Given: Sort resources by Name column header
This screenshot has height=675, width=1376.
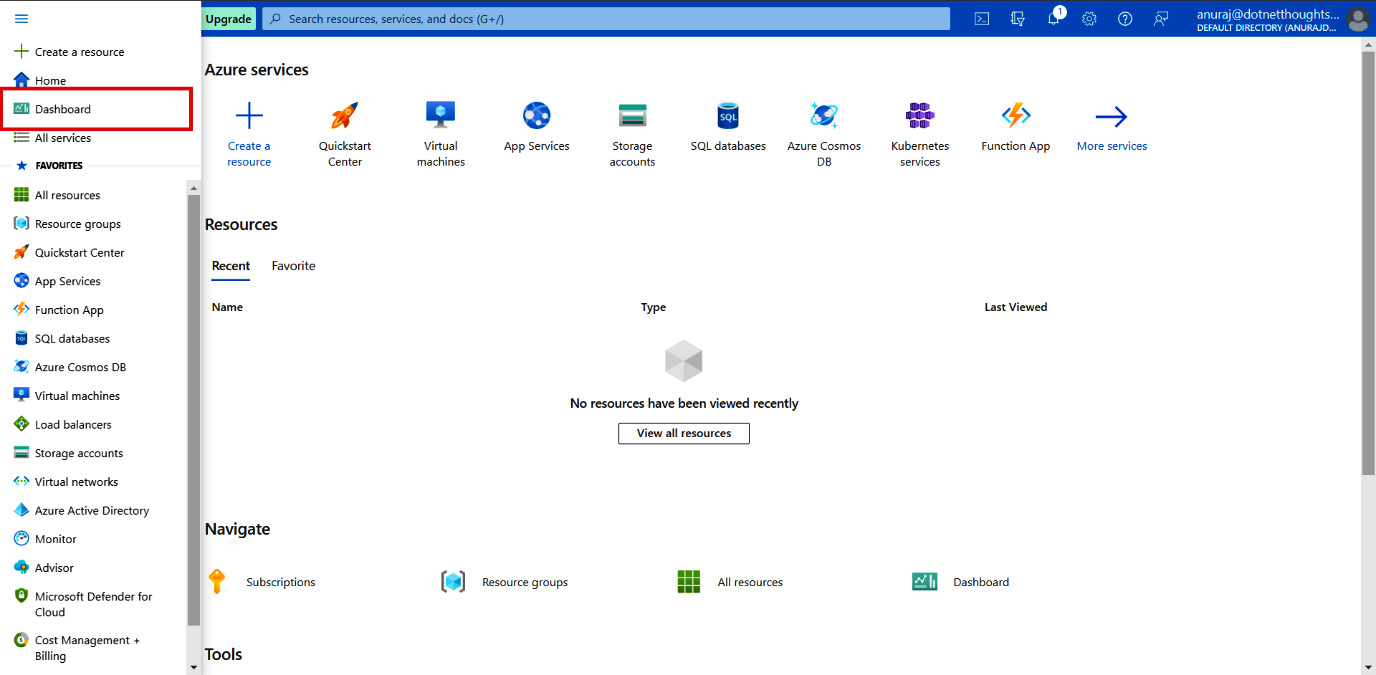Looking at the screenshot, I should [228, 307].
